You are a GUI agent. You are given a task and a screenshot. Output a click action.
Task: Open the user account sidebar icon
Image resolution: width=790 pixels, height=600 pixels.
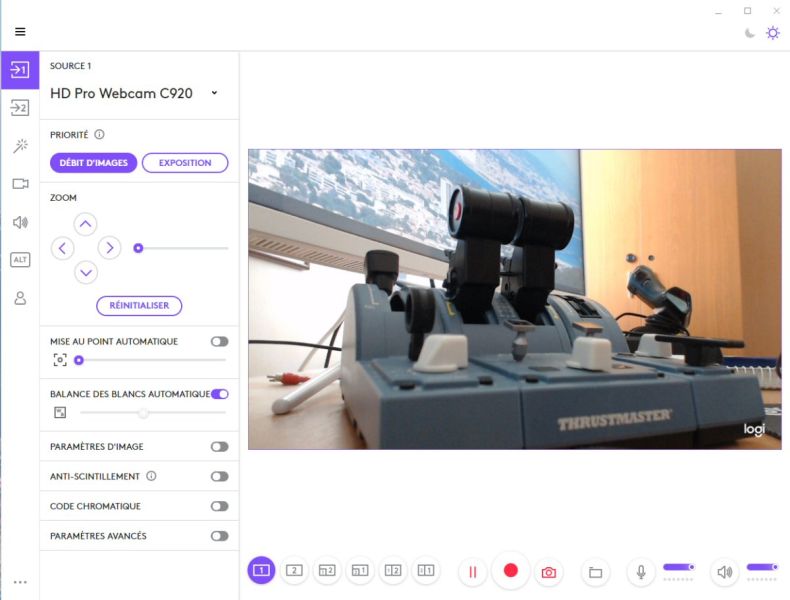point(20,298)
